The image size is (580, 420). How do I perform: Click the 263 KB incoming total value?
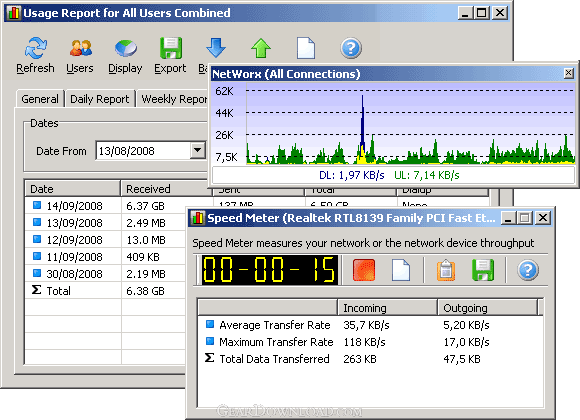pos(360,359)
